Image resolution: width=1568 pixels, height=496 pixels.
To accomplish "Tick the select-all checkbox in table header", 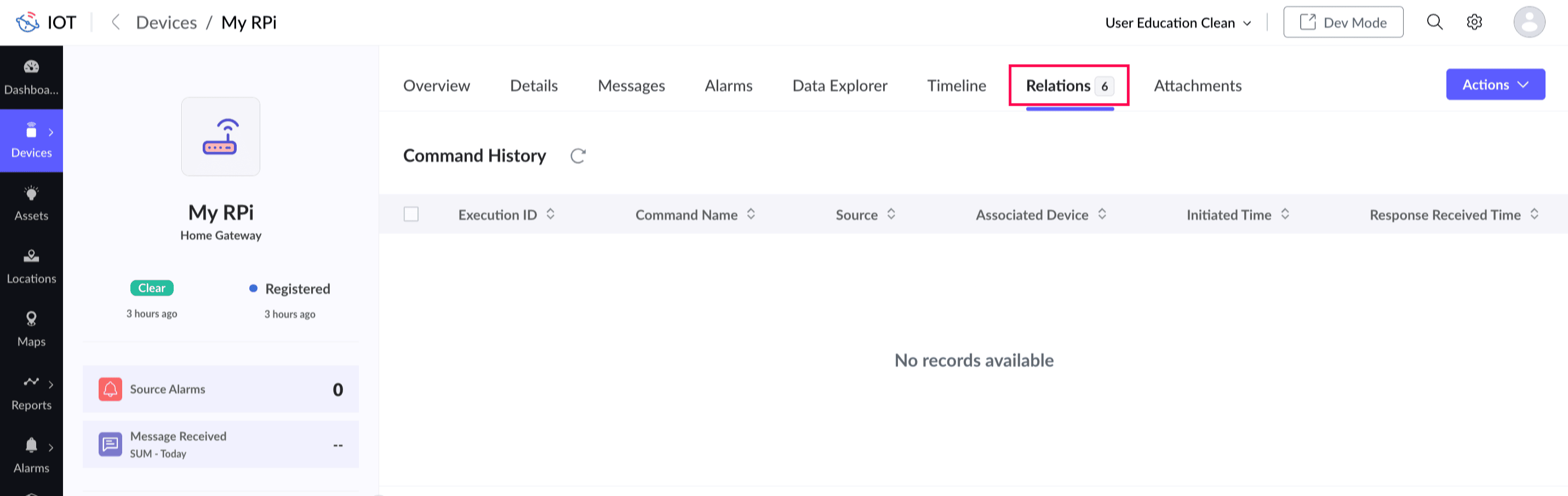I will (411, 214).
